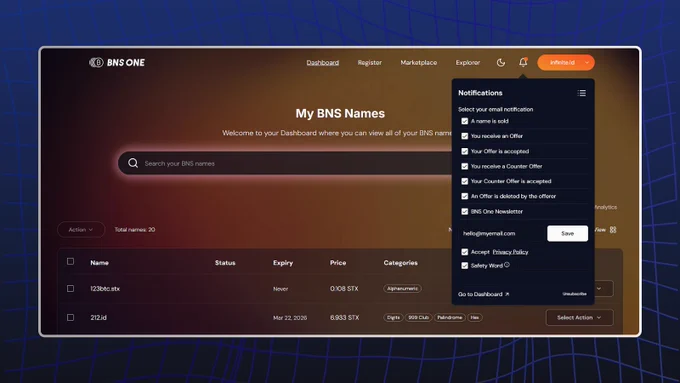Edit the hello@myemail.com email field
This screenshot has height=383, width=680.
click(501, 233)
